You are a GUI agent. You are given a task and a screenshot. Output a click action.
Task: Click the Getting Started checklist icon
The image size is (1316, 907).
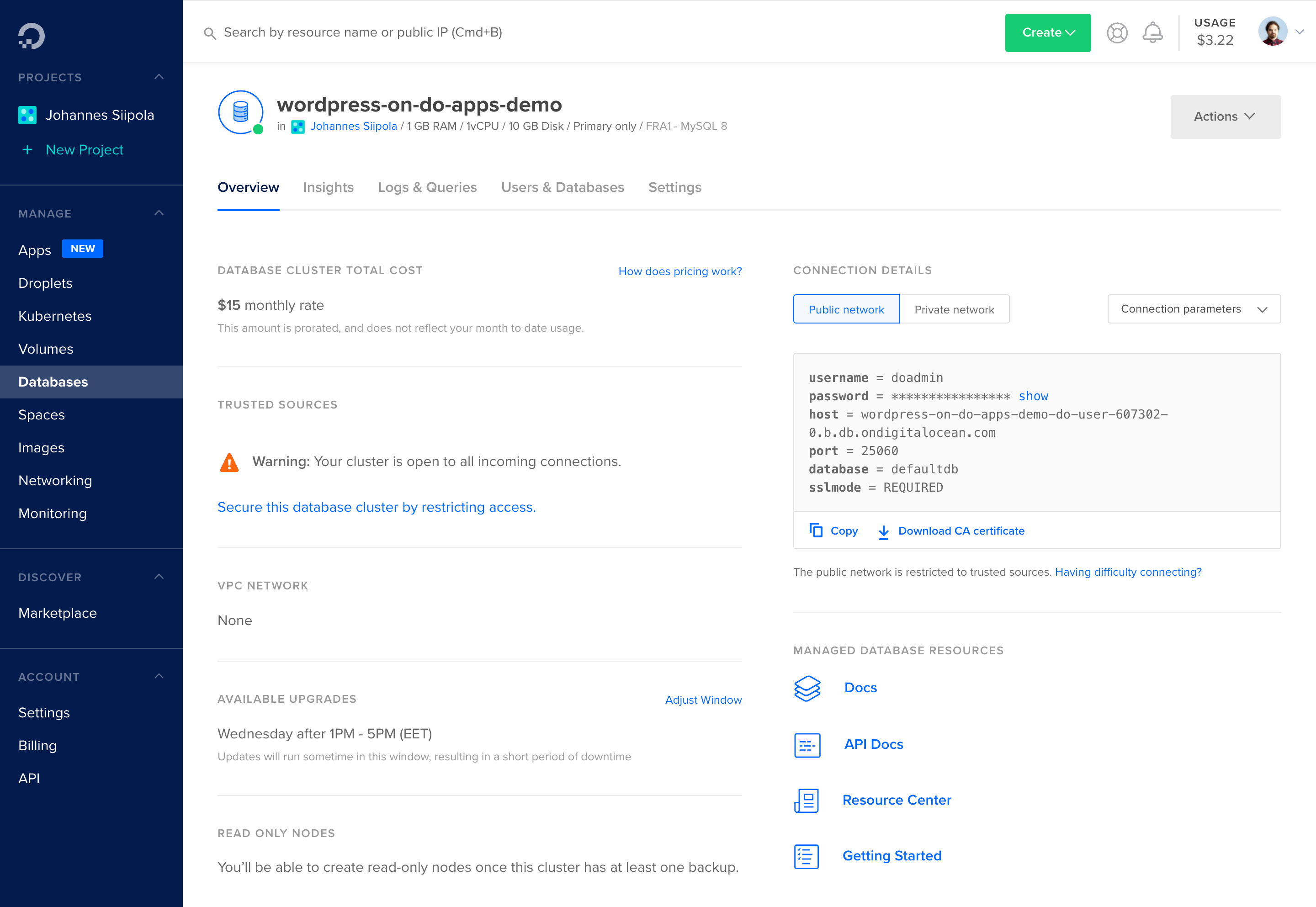coord(807,856)
